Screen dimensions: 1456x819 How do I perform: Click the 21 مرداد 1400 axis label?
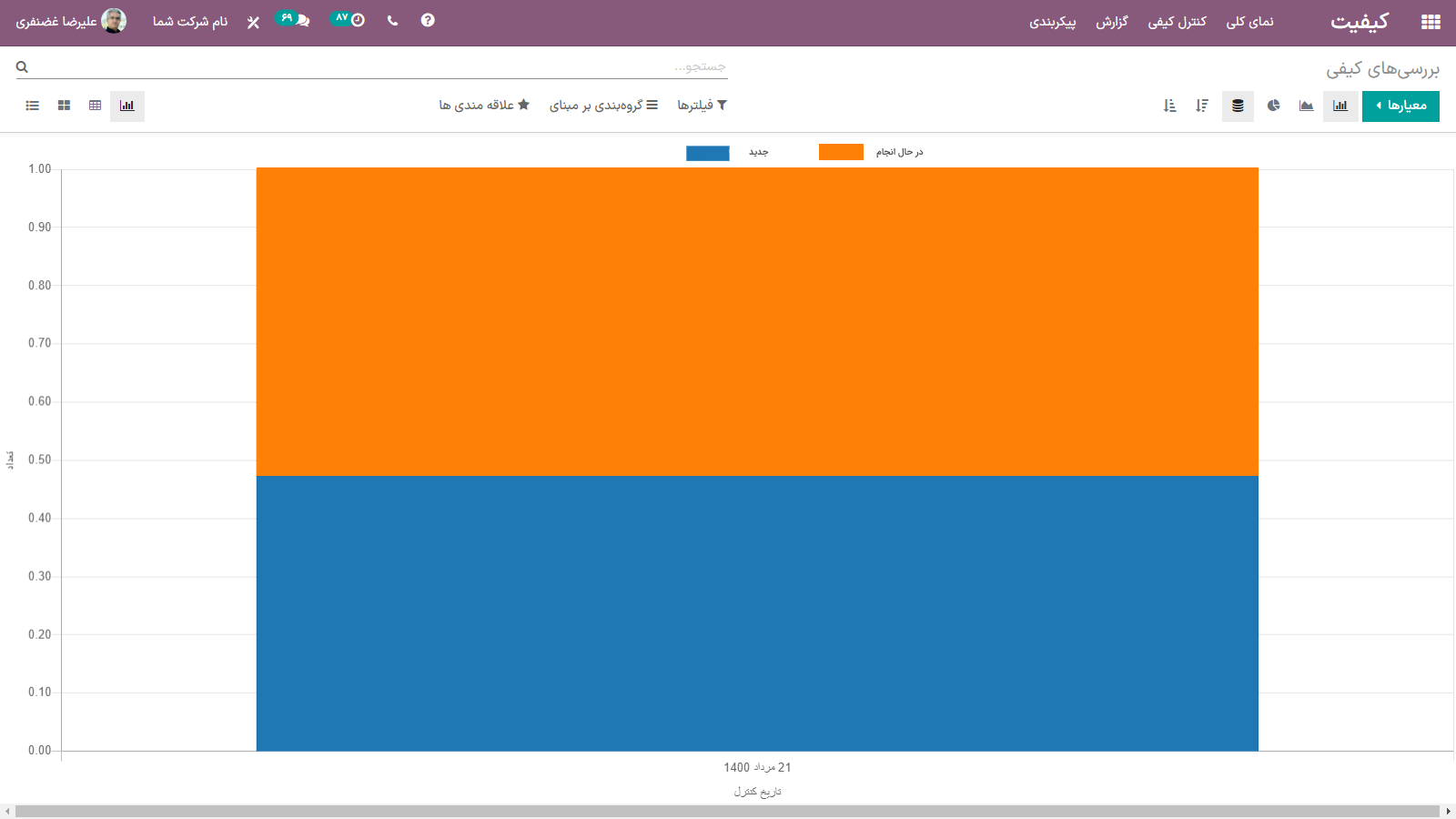click(x=757, y=767)
